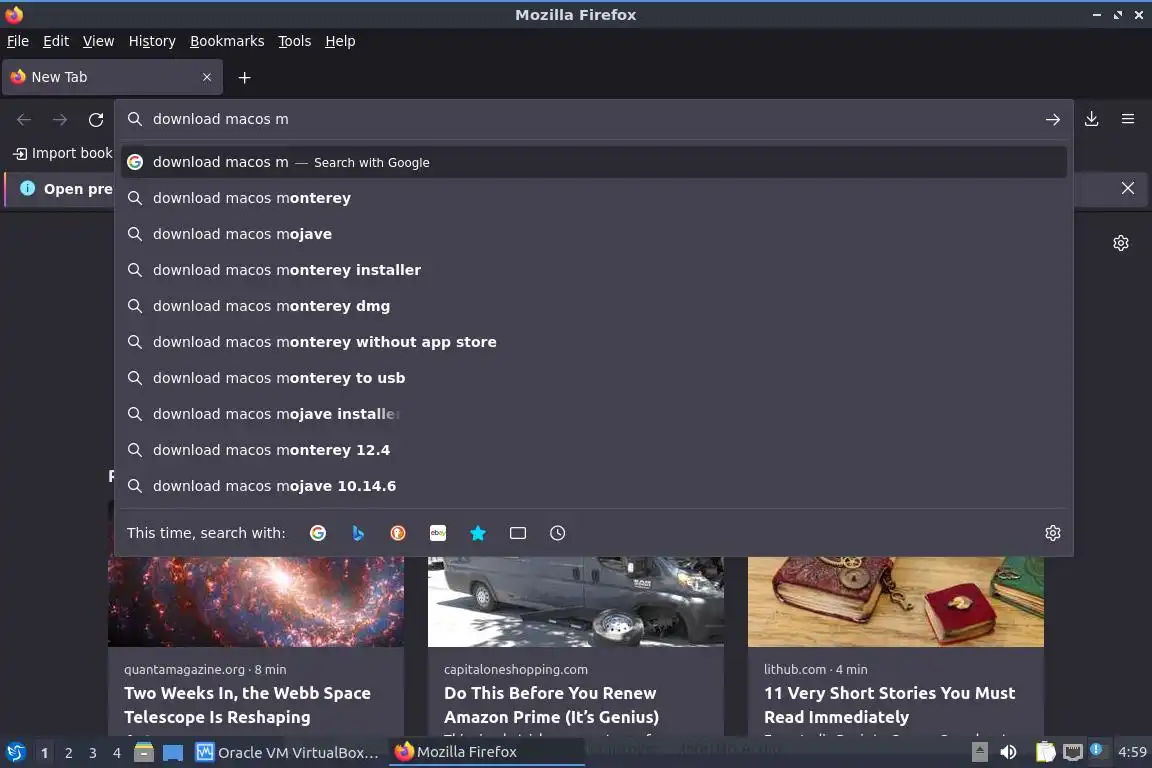Open the Firefox hamburger application menu
The width and height of the screenshot is (1152, 768).
[x=1128, y=119]
